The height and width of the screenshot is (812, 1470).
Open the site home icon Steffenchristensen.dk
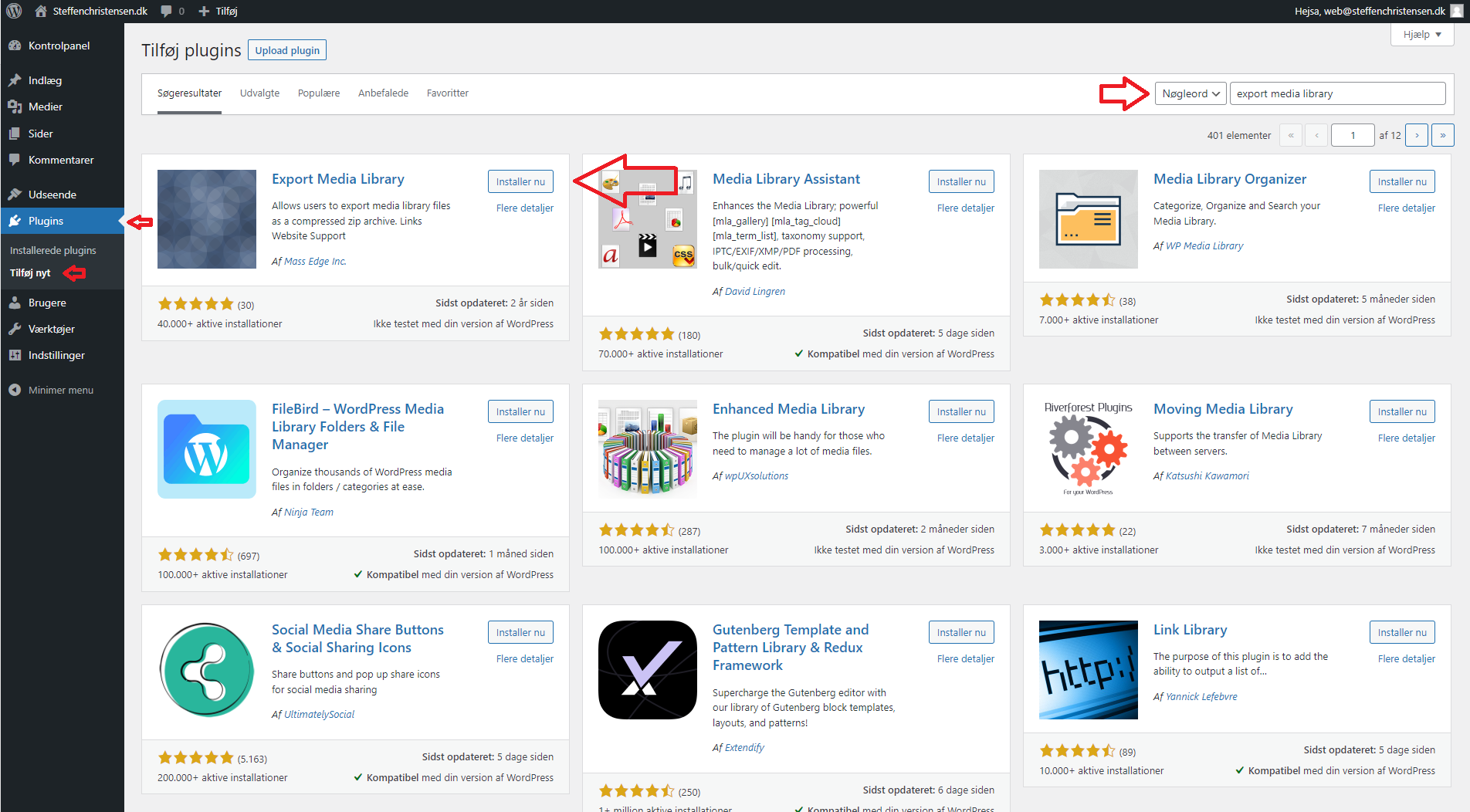point(41,11)
